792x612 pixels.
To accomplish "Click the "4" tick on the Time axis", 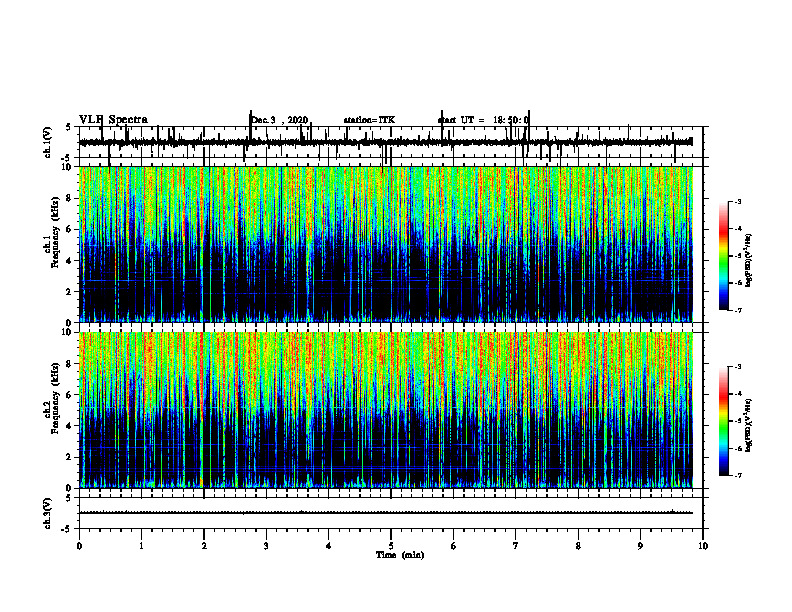I will coord(329,546).
